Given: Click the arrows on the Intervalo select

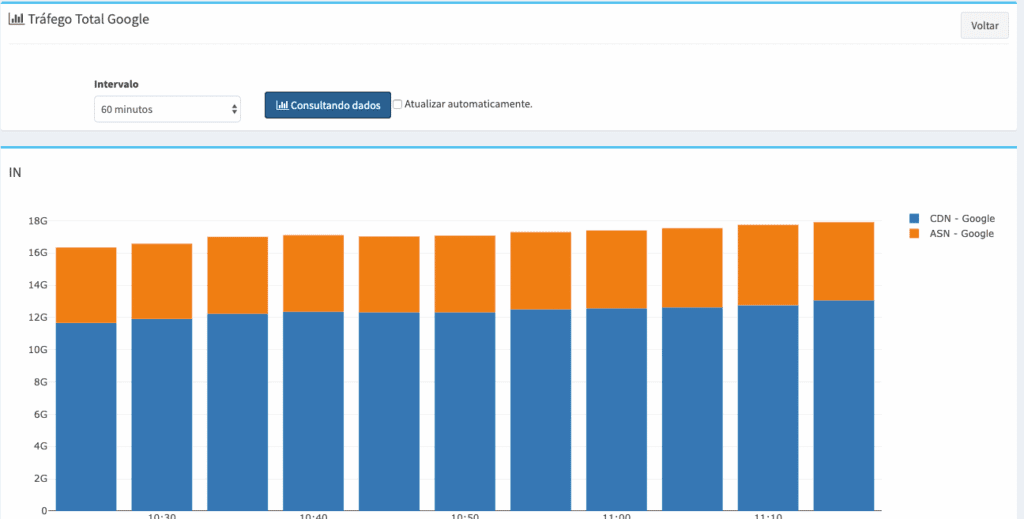Looking at the screenshot, I should point(234,109).
